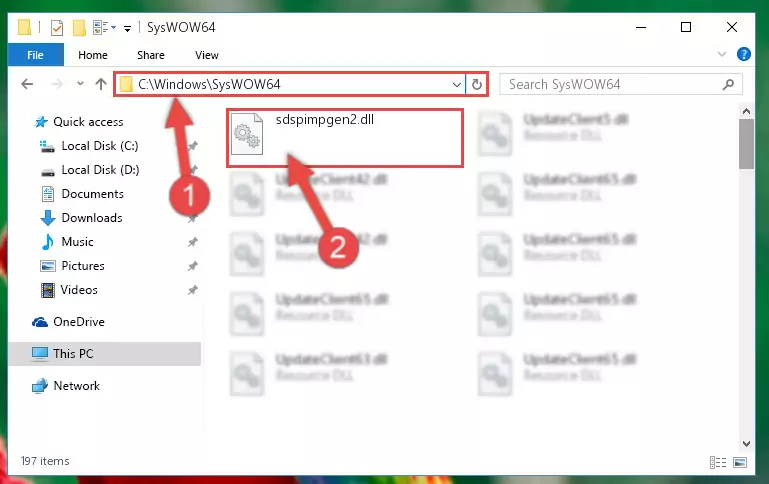Click Properties icon in quick access toolbar
Image resolution: width=769 pixels, height=484 pixels.
[57, 27]
